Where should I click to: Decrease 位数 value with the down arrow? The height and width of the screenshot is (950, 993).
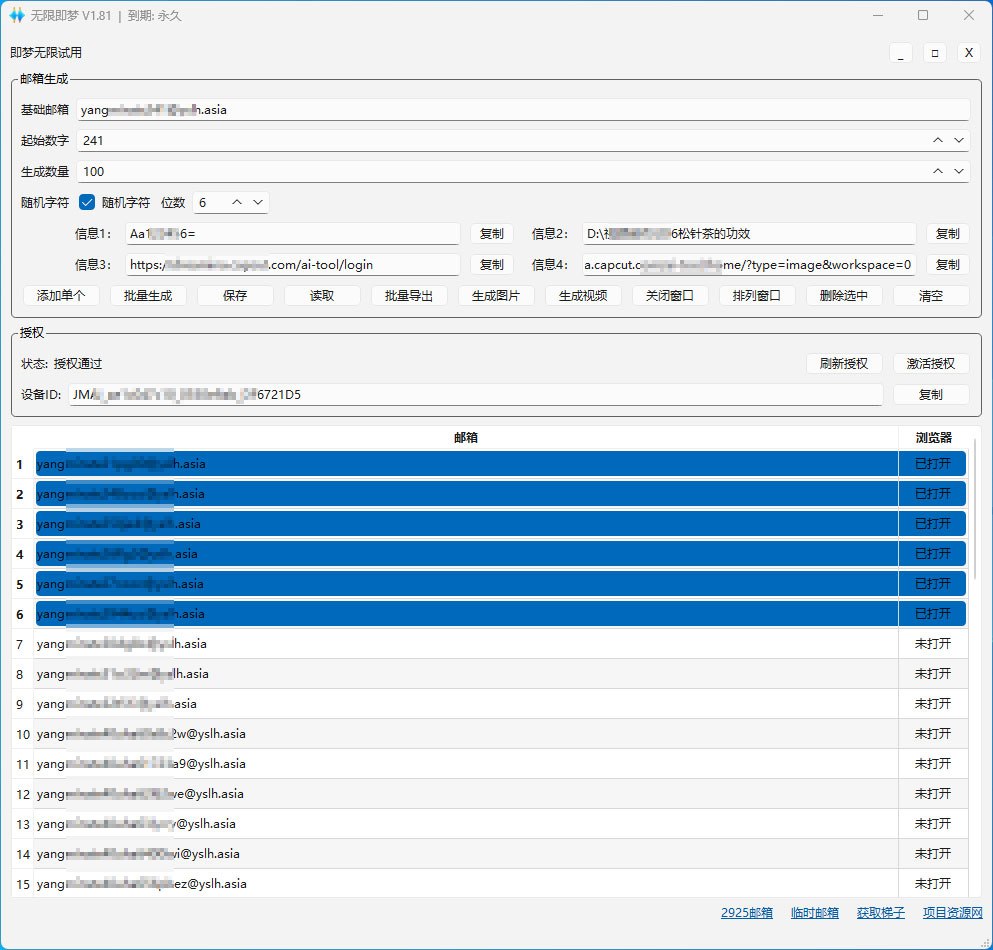click(258, 203)
